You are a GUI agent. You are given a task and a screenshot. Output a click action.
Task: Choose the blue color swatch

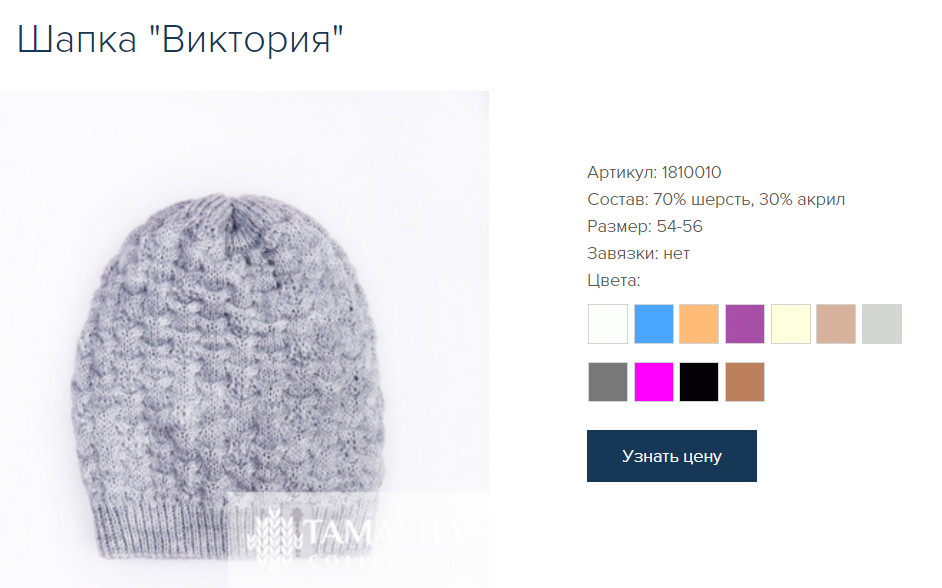(x=654, y=324)
